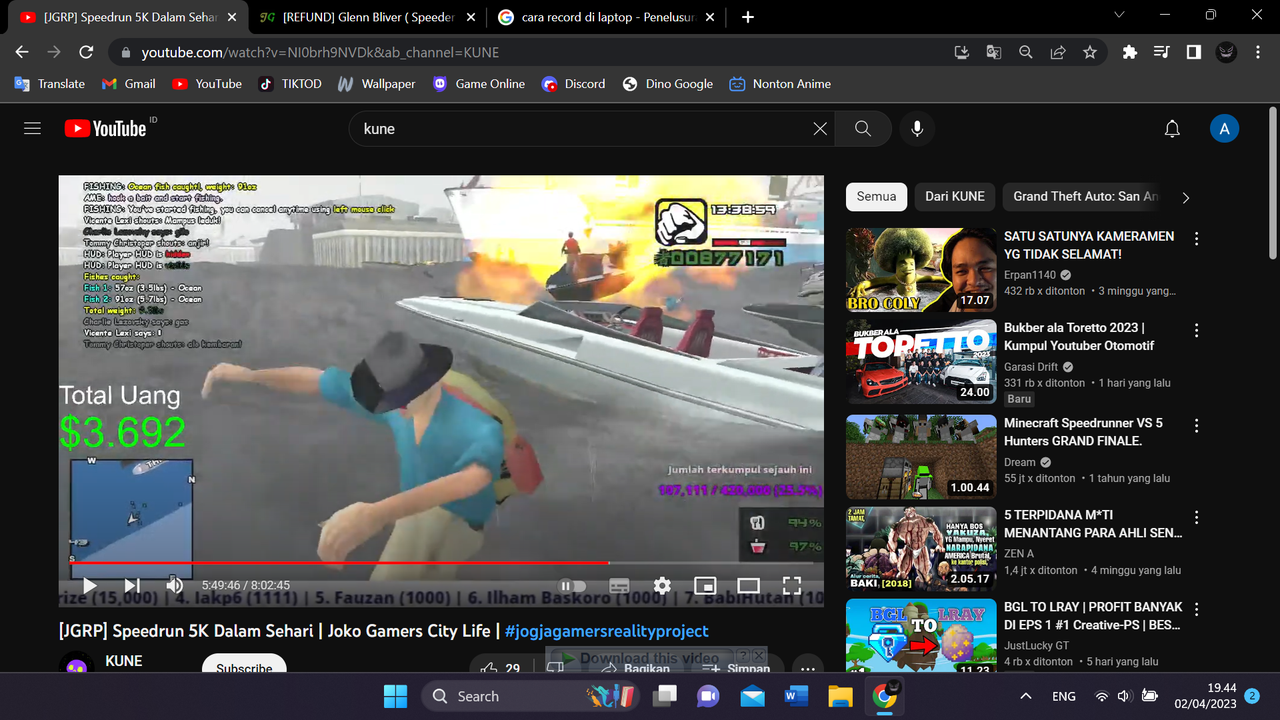Viewport: 1280px width, 720px height.
Task: Open Word from the taskbar
Action: coord(796,696)
